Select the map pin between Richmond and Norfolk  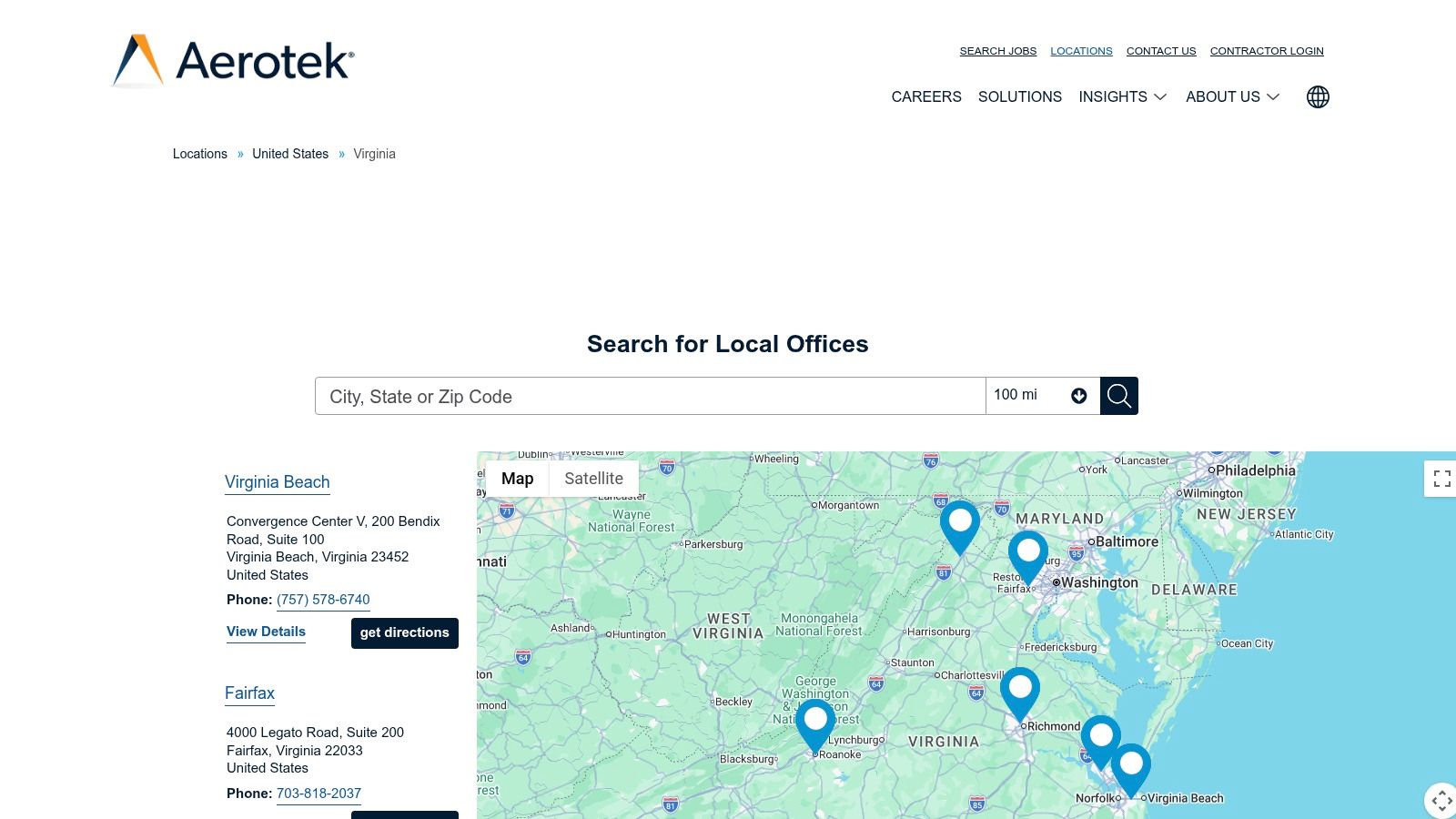[x=1100, y=743]
